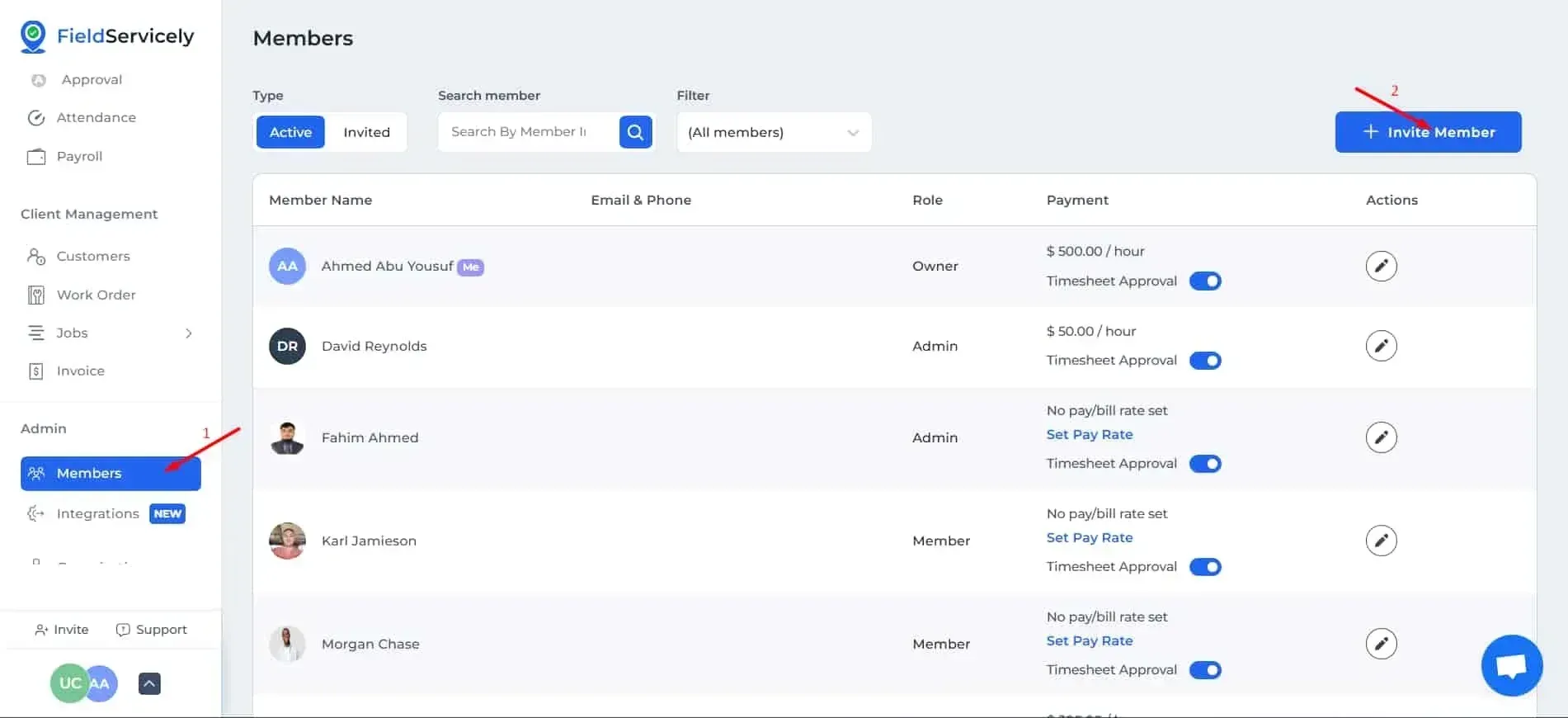Click Morgan Chase's edit pencil icon
The width and height of the screenshot is (1568, 718).
(1381, 644)
